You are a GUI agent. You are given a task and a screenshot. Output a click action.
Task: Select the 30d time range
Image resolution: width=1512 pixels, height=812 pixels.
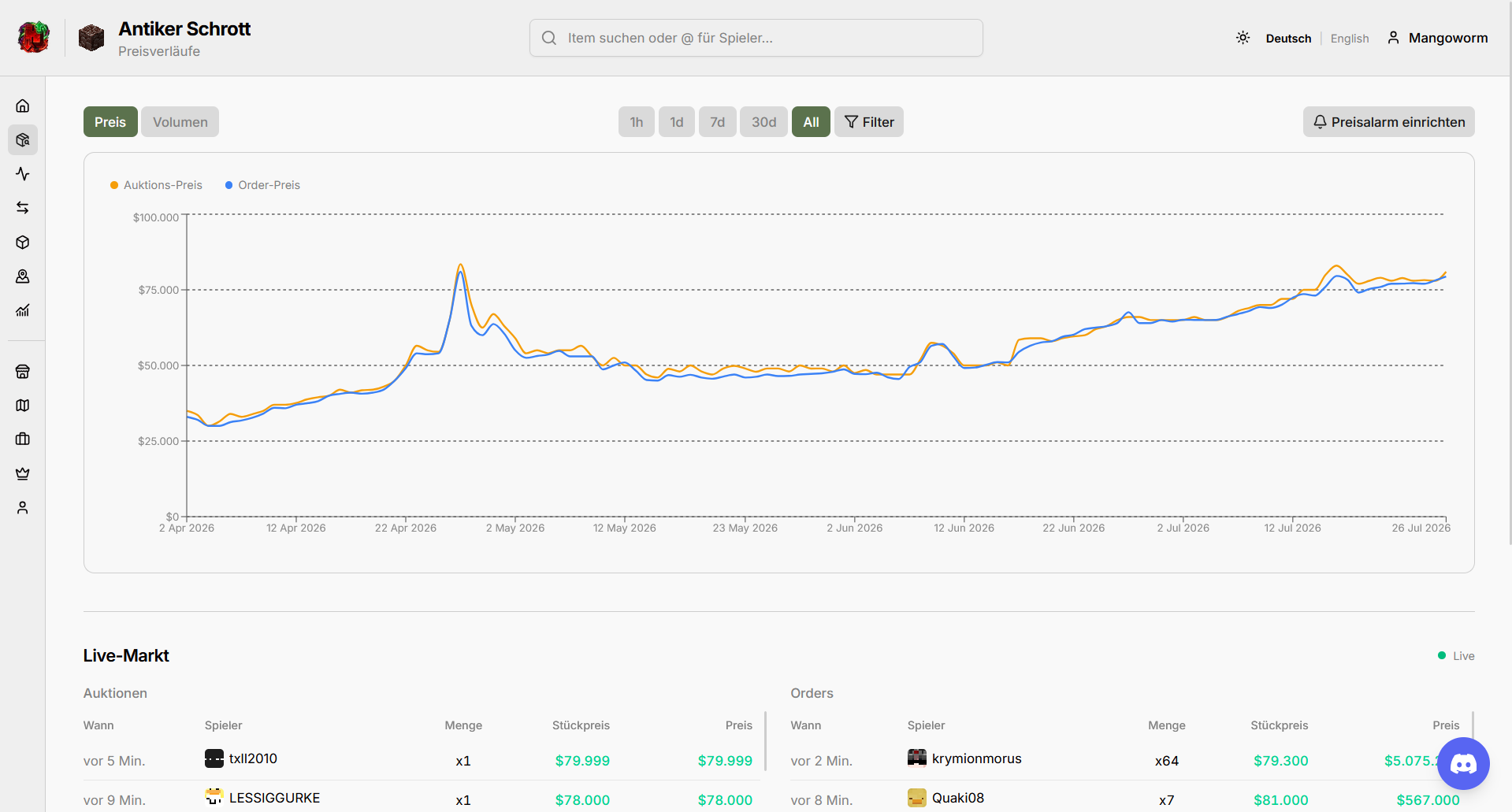click(763, 122)
